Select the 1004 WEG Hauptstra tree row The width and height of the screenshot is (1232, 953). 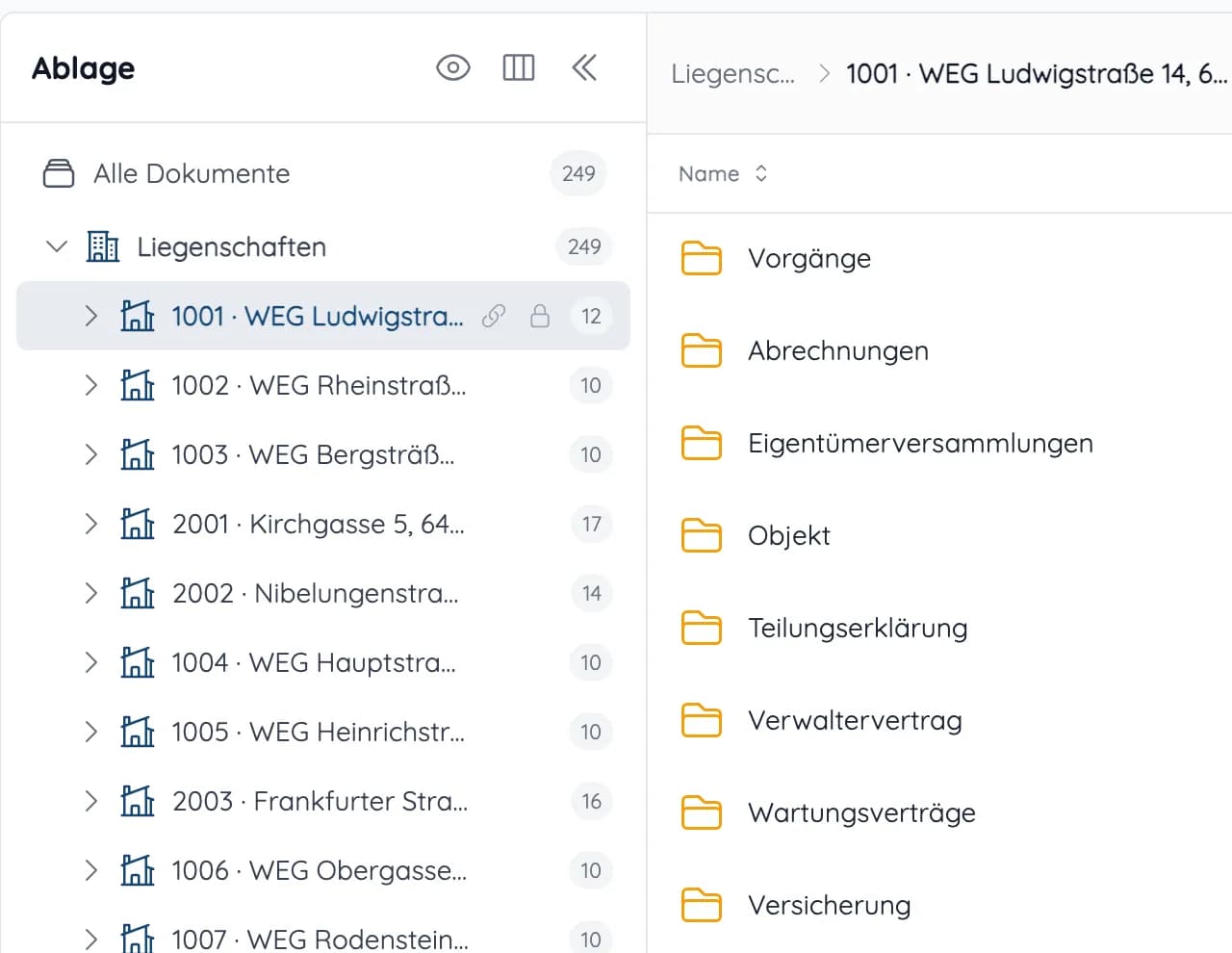323,662
